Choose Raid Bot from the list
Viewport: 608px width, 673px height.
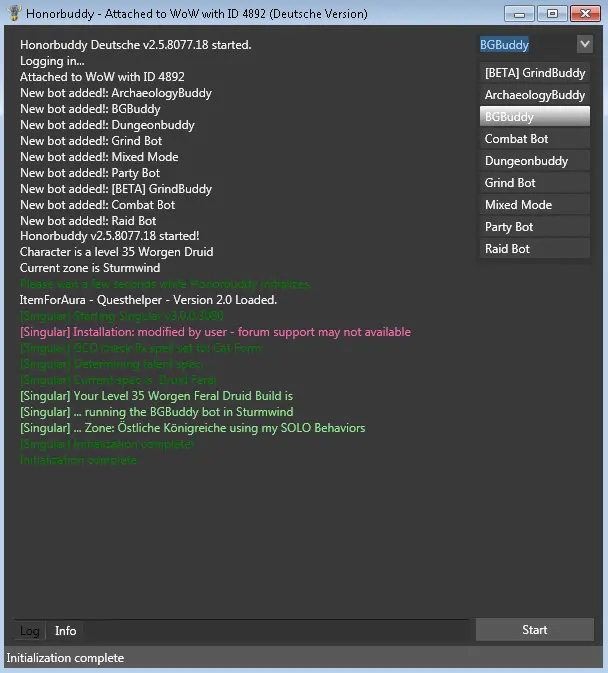click(x=534, y=249)
